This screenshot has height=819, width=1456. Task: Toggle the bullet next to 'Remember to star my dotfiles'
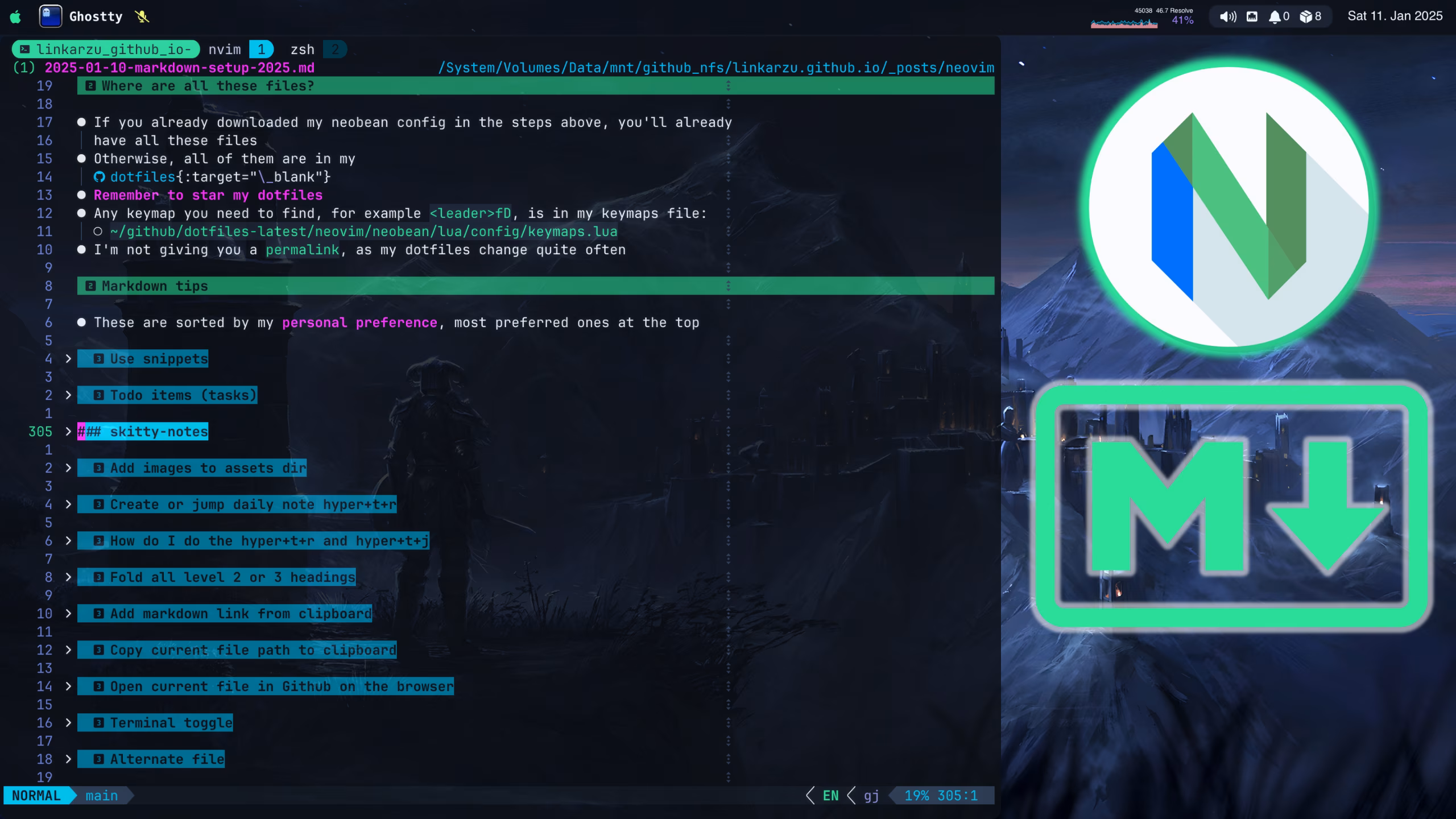pos(81,195)
